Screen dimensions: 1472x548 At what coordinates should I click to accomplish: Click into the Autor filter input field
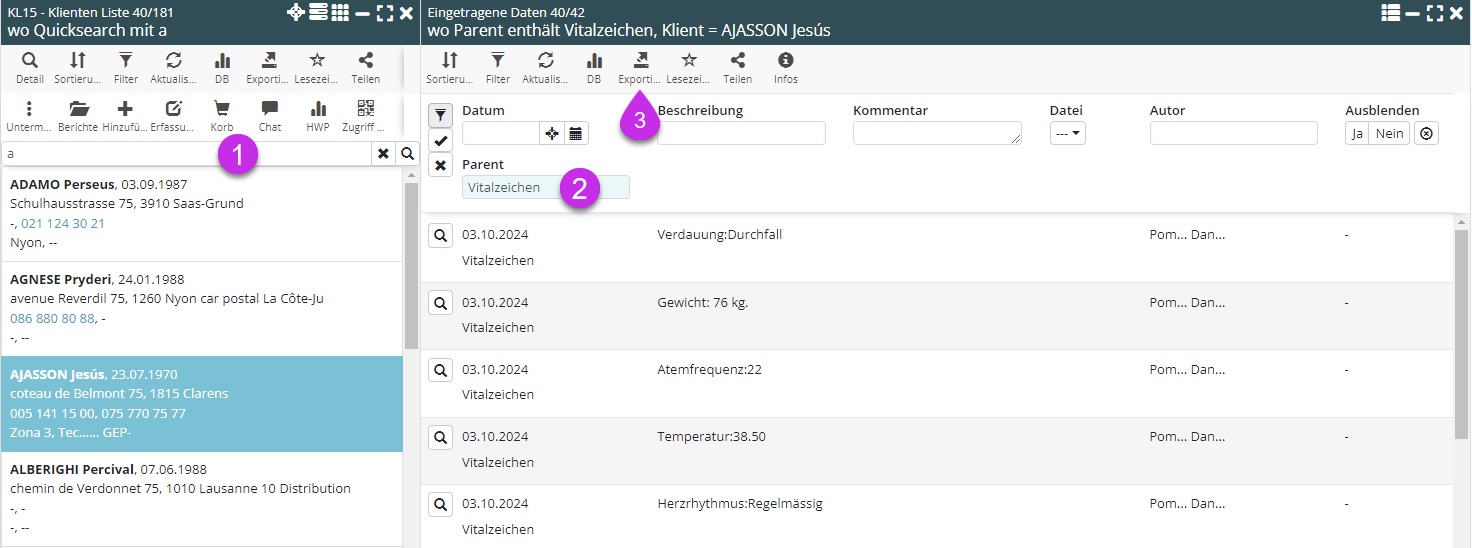click(x=1233, y=133)
